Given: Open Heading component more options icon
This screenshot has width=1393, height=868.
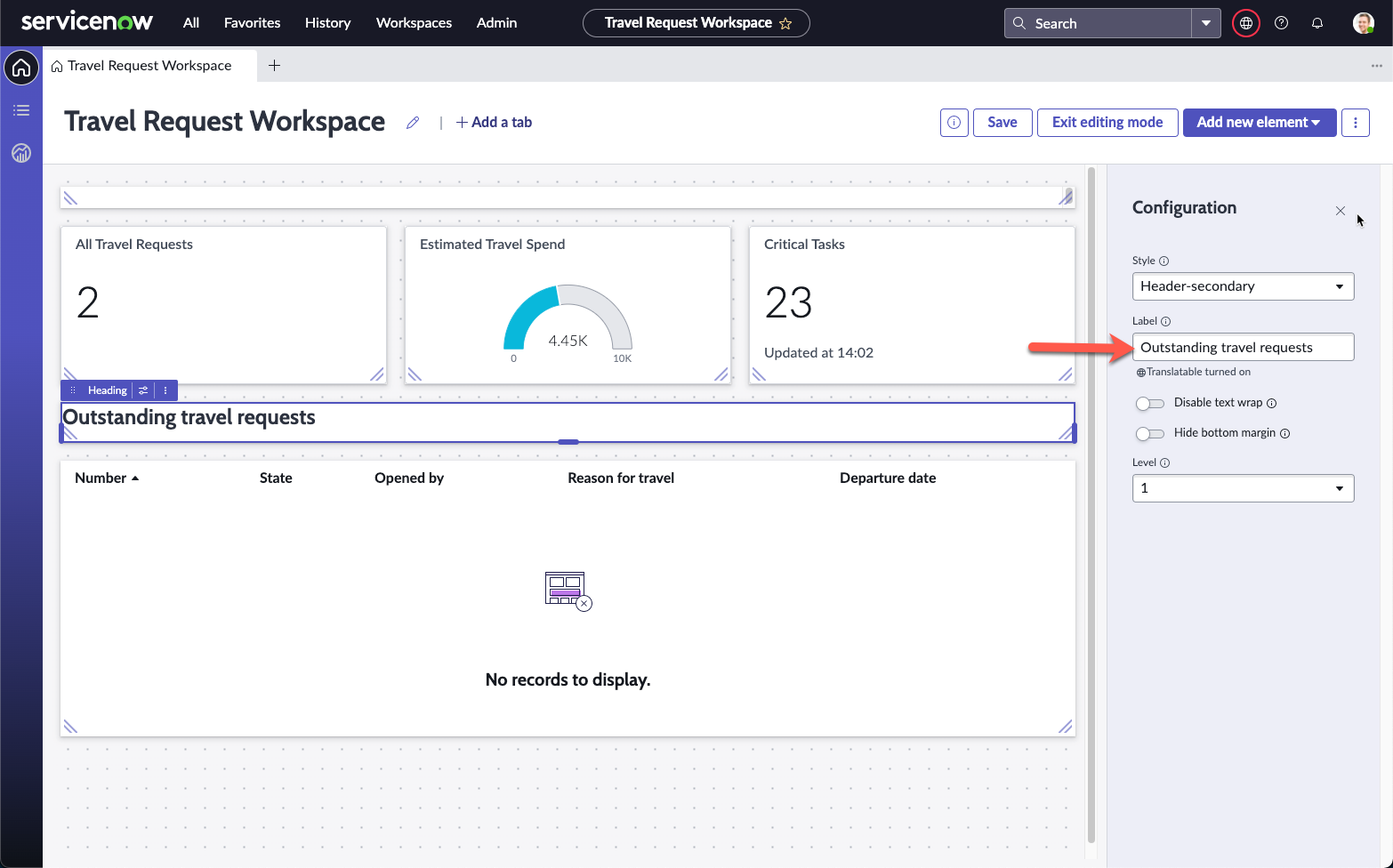Looking at the screenshot, I should pyautogui.click(x=165, y=390).
